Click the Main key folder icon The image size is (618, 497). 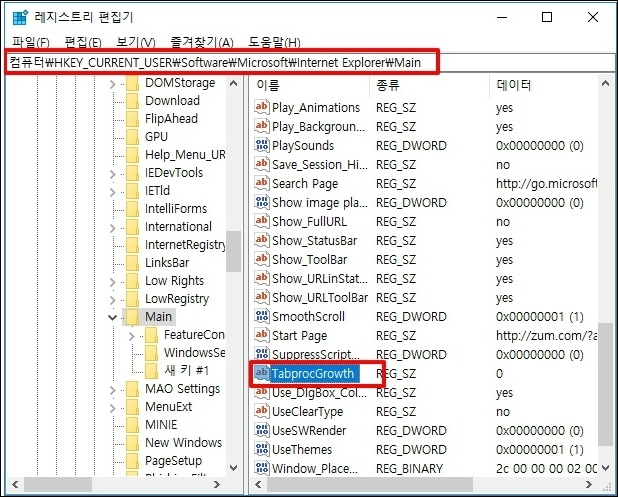click(x=132, y=316)
